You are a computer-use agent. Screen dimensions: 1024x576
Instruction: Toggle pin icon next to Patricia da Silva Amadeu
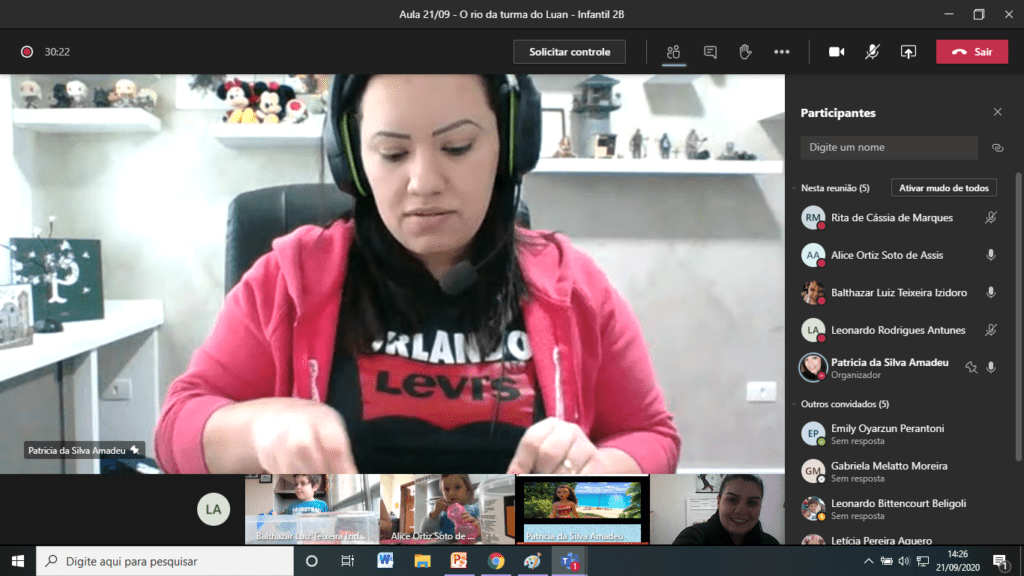click(970, 368)
